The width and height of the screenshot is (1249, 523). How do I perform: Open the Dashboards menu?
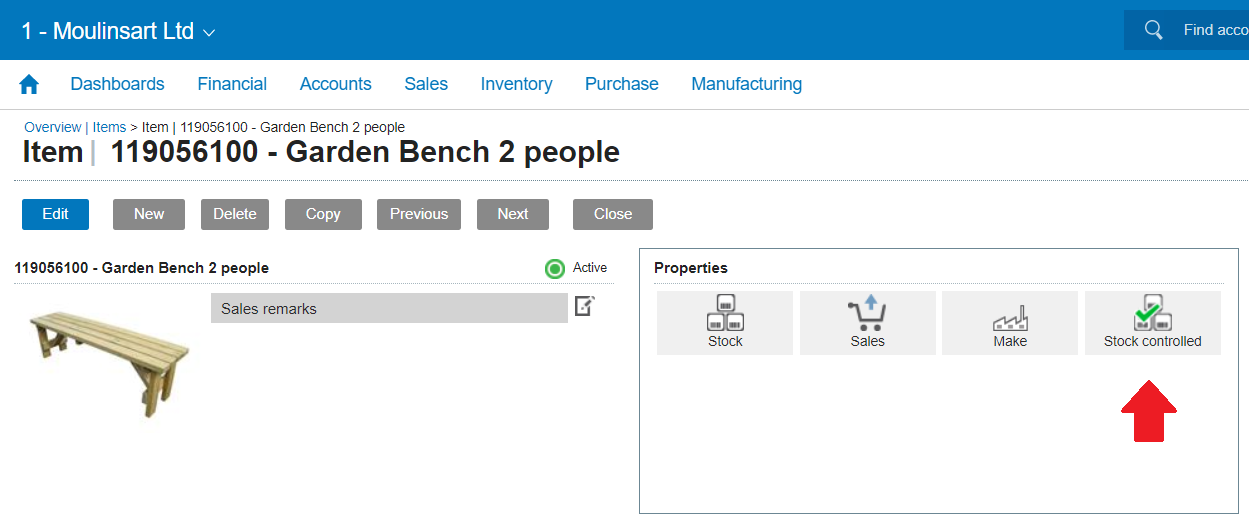pos(117,84)
